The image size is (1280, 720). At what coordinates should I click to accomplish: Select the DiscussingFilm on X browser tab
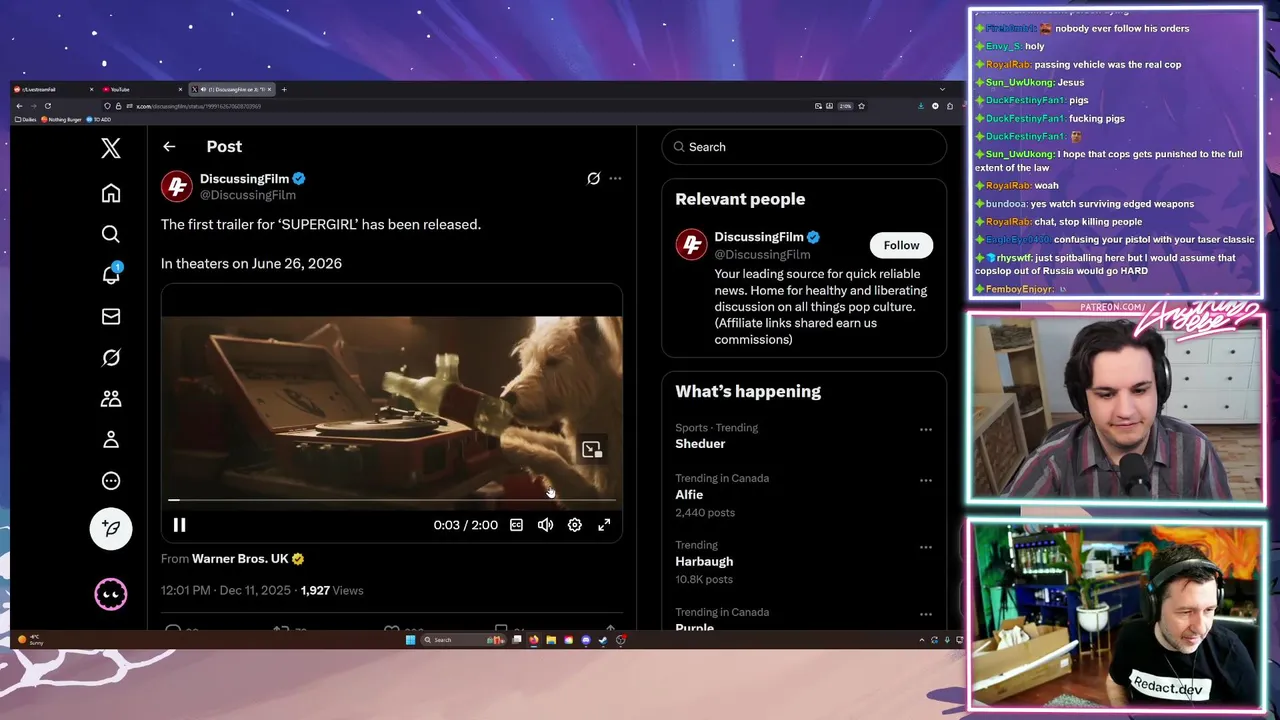tap(232, 89)
